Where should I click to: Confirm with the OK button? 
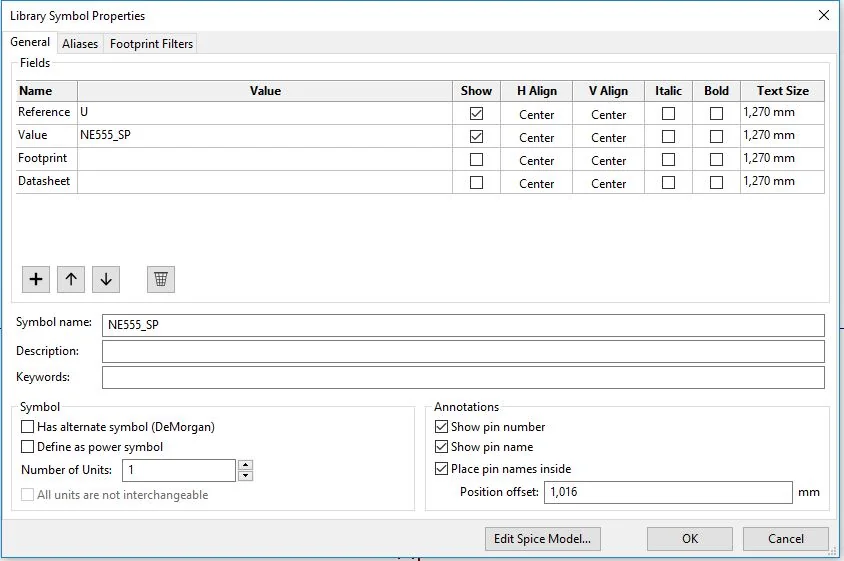(x=690, y=538)
